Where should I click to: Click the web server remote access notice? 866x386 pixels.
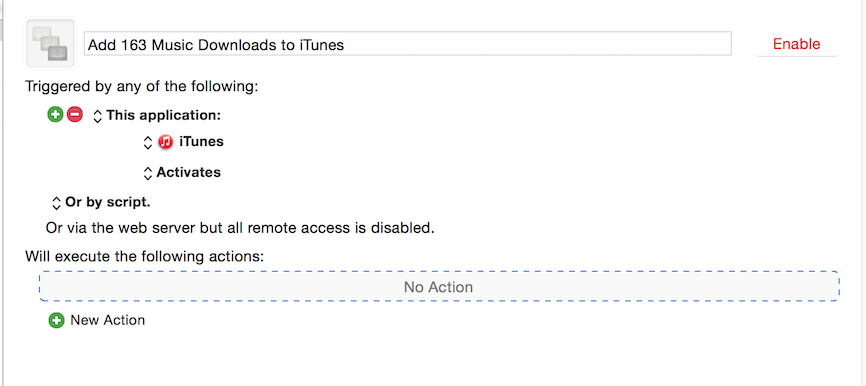[x=240, y=228]
